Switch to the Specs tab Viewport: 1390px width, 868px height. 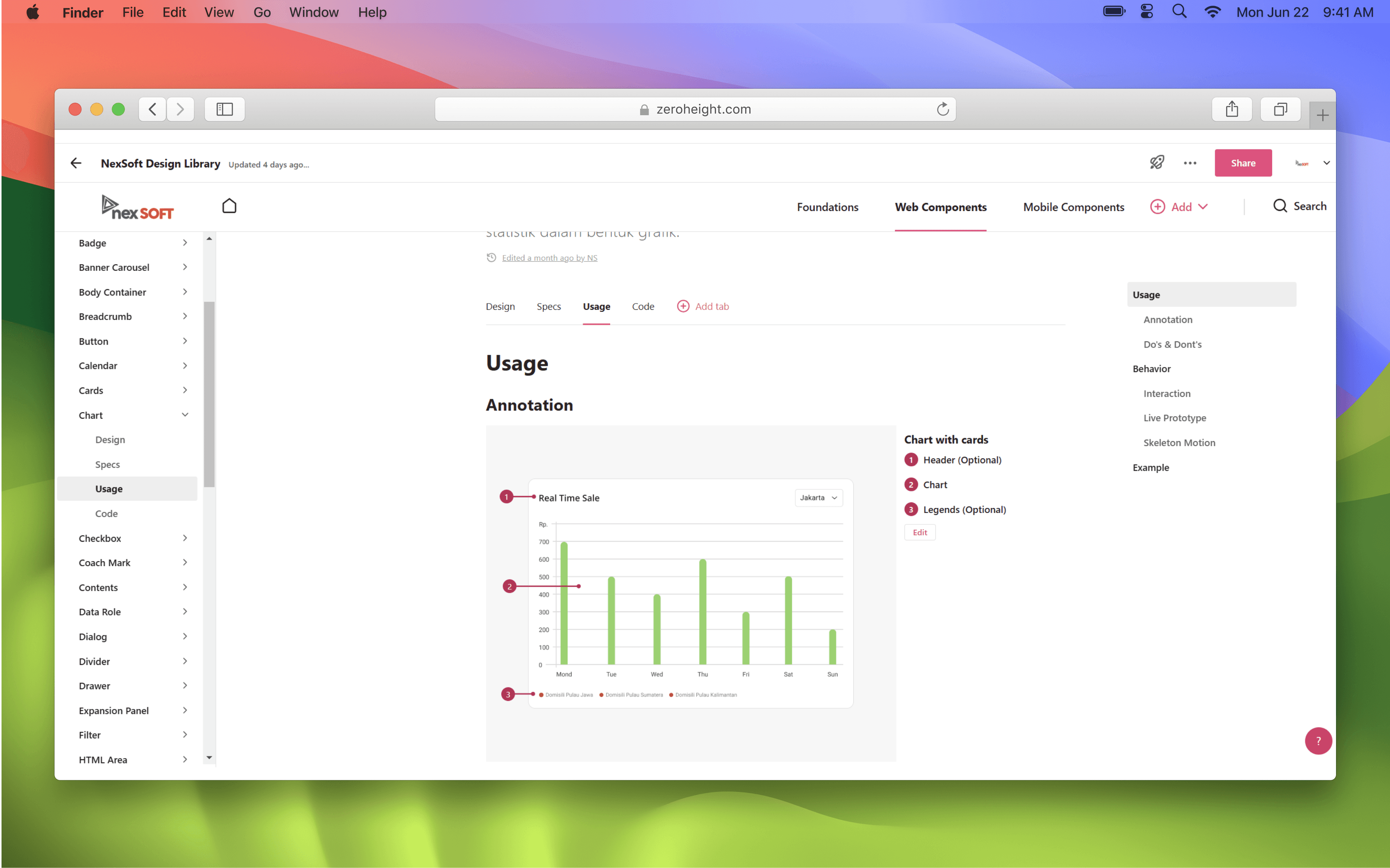click(549, 306)
